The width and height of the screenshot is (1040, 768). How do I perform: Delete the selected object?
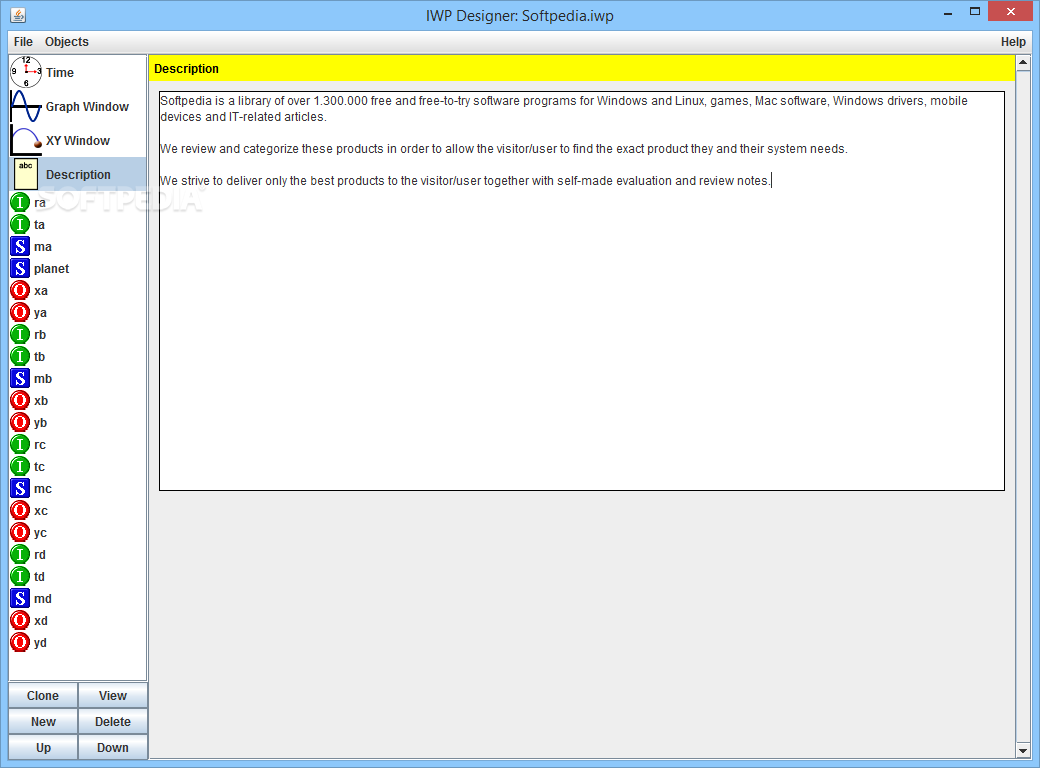pyautogui.click(x=113, y=722)
